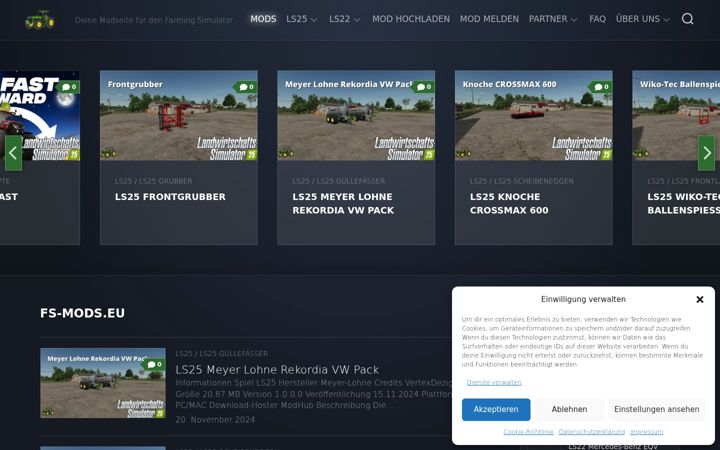Open Wiko-Tec Ballenspiess card thumbnail

tap(676, 115)
